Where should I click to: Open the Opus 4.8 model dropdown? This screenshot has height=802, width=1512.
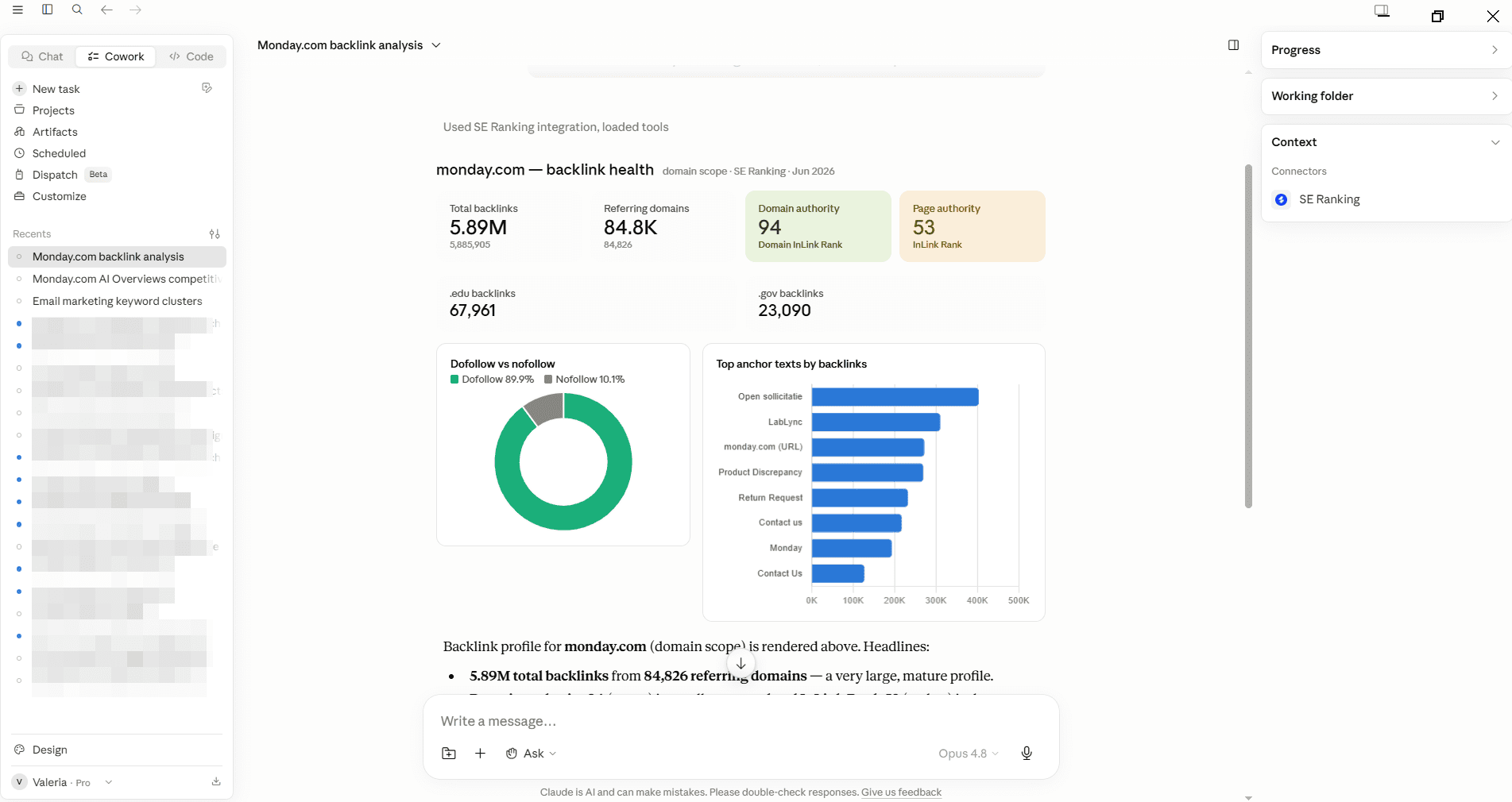coord(968,754)
